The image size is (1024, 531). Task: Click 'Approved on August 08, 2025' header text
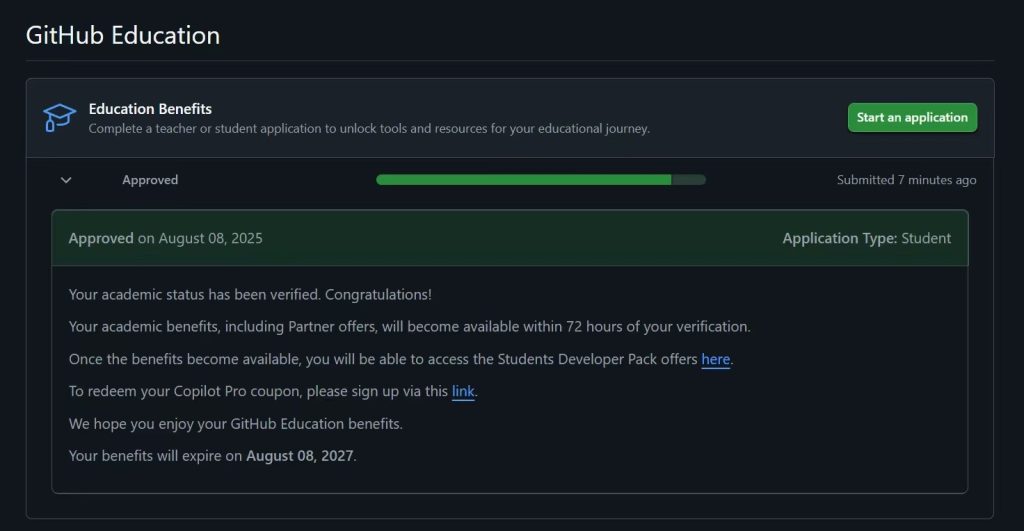[166, 238]
